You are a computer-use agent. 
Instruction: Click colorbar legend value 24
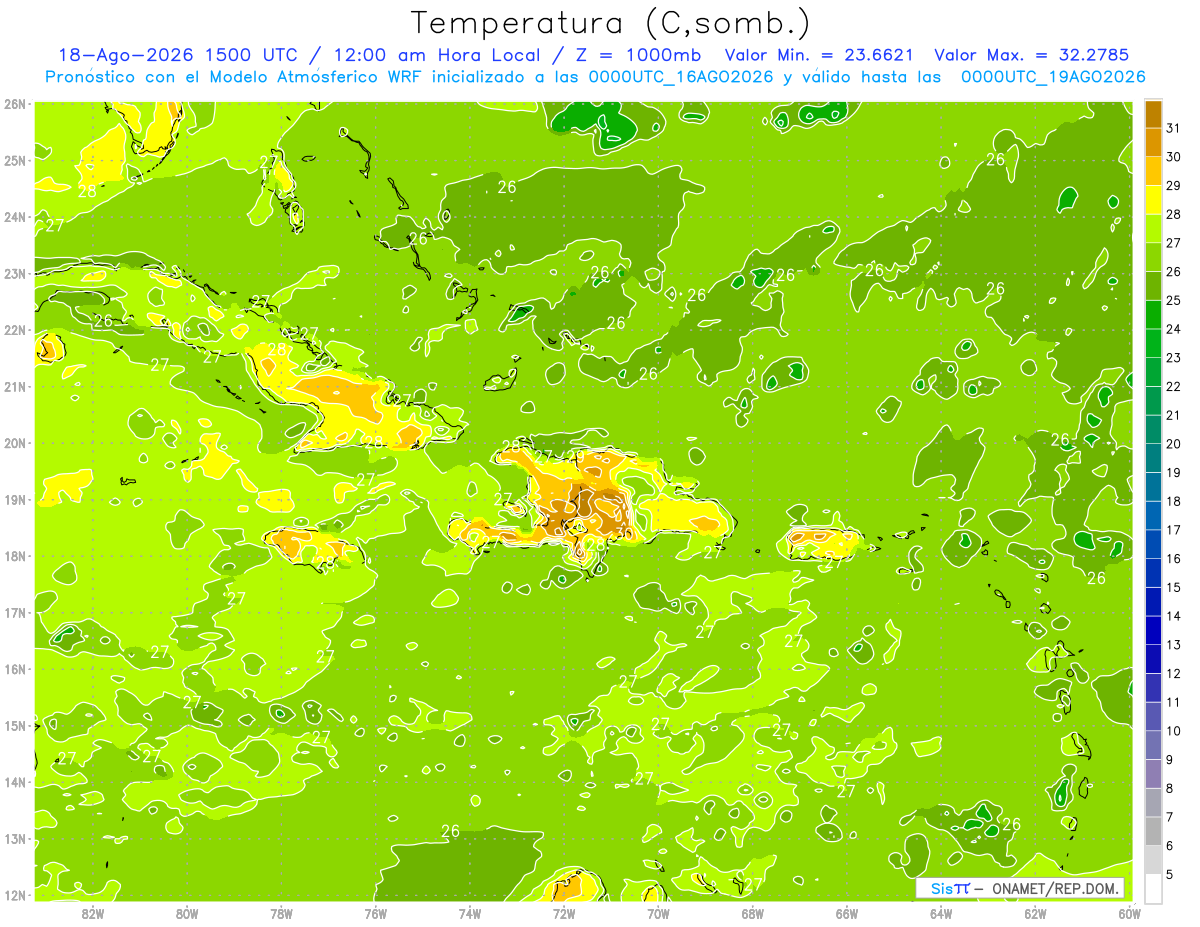point(1174,329)
